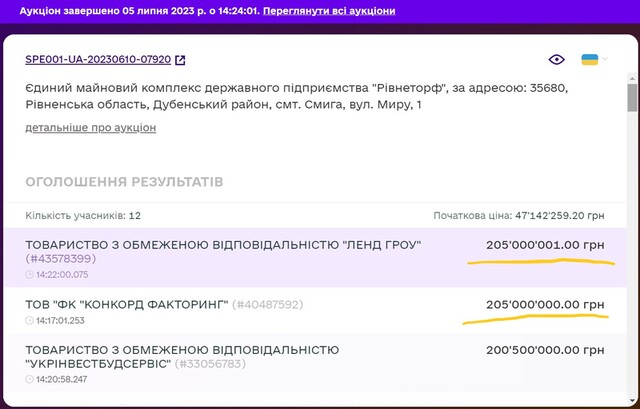Viewport: 640px width, 409px height.
Task: Click the 205'000'001.00 грн bid amount
Action: [x=545, y=245]
